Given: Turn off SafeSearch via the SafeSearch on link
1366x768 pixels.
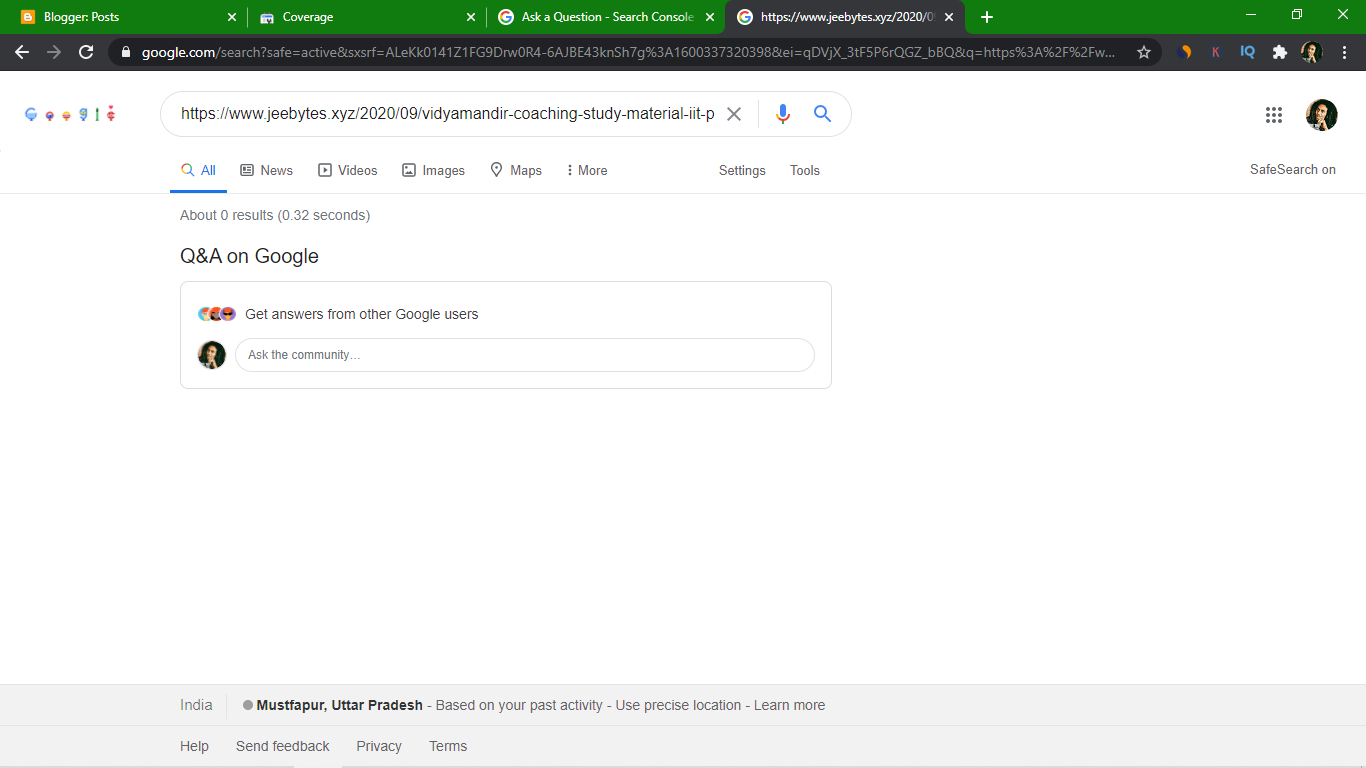Looking at the screenshot, I should (x=1293, y=170).
